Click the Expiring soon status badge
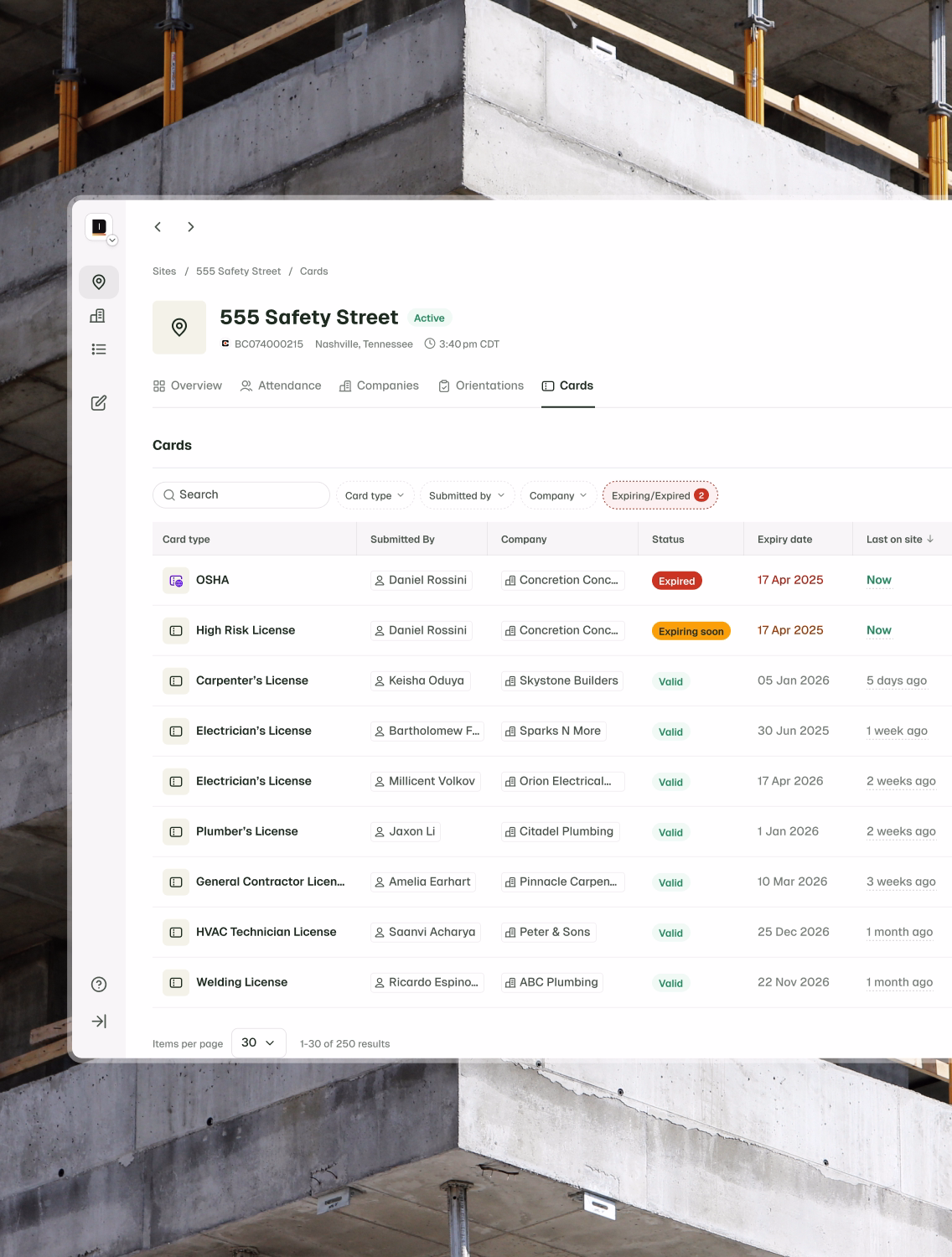This screenshot has height=1257, width=952. (x=691, y=631)
